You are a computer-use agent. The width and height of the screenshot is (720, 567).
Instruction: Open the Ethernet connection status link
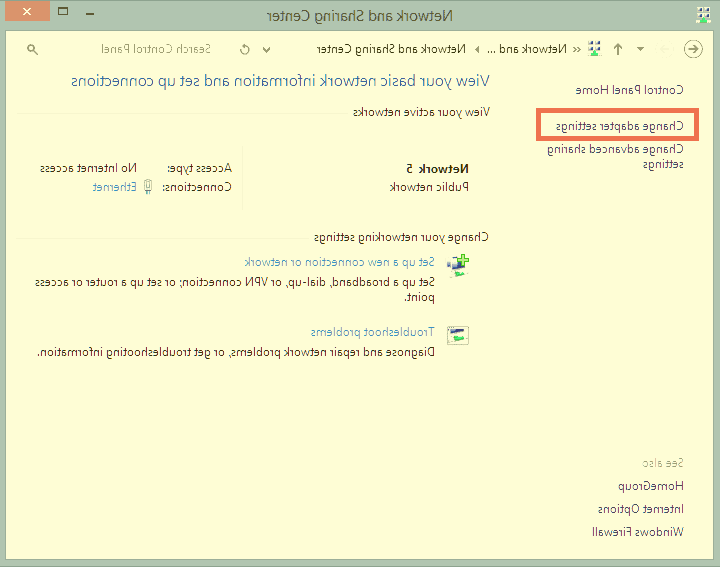pos(112,186)
